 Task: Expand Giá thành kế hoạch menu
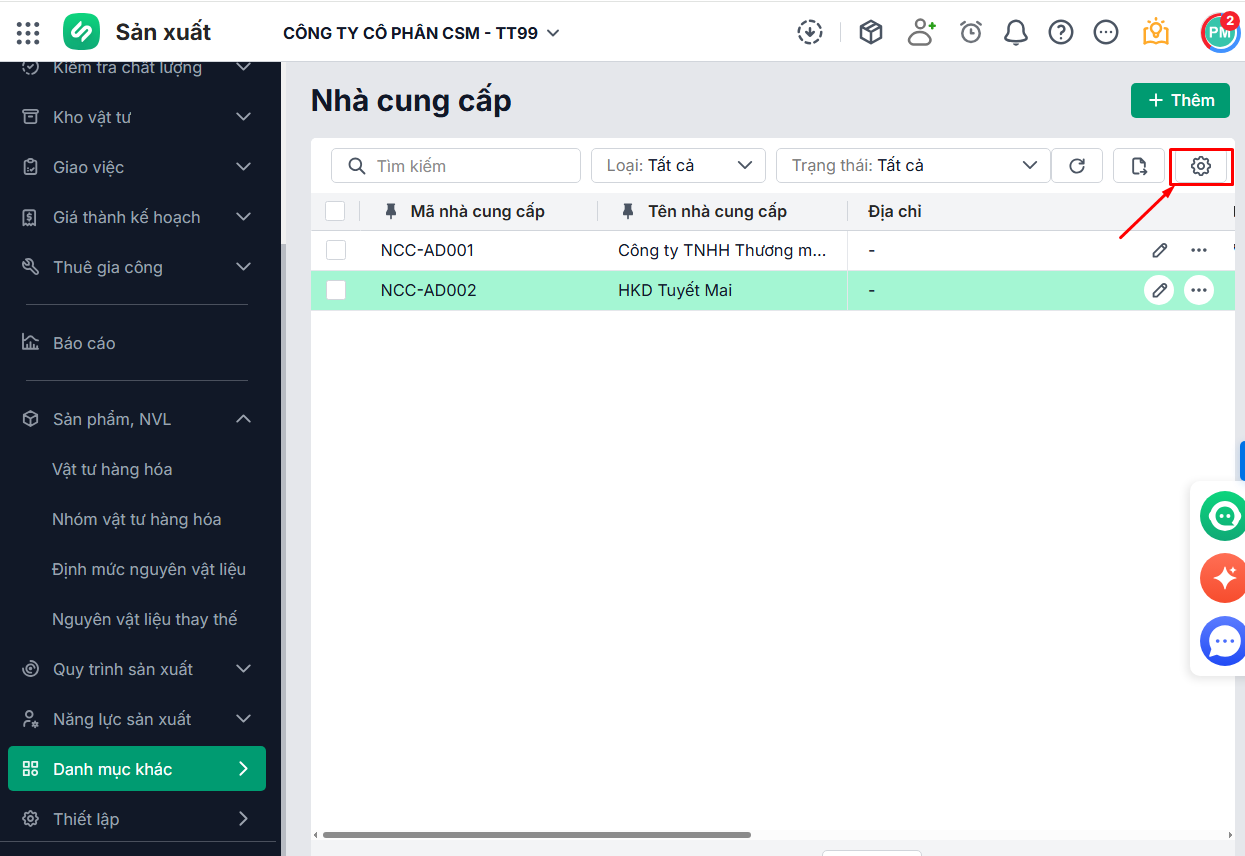click(137, 217)
